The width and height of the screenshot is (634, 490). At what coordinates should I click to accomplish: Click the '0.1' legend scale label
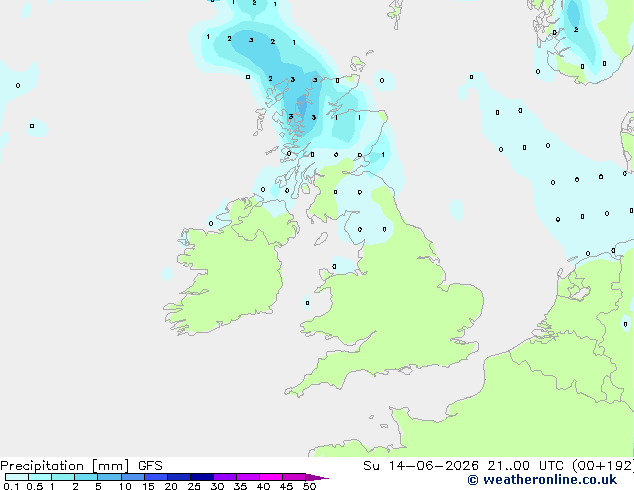point(11,486)
